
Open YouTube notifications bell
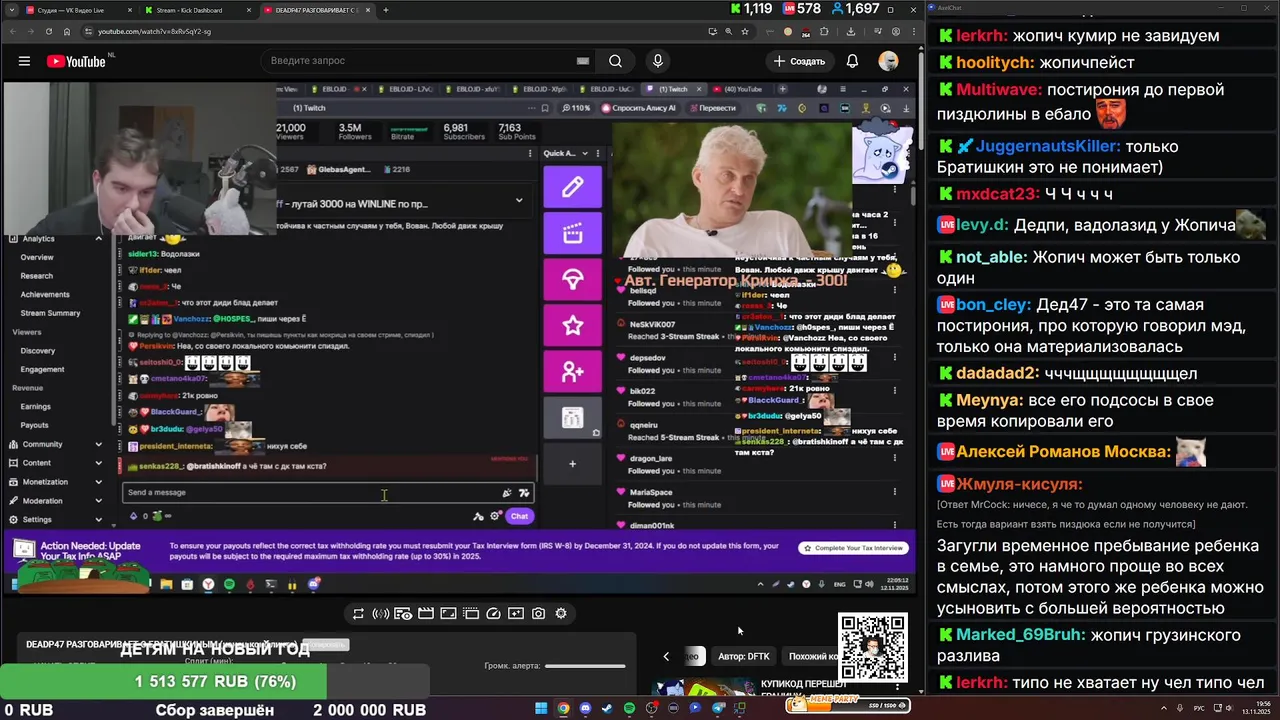click(x=852, y=61)
